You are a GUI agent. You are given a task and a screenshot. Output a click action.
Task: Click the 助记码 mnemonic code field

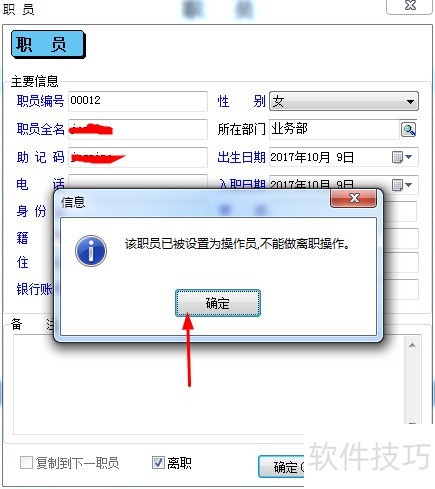click(138, 157)
